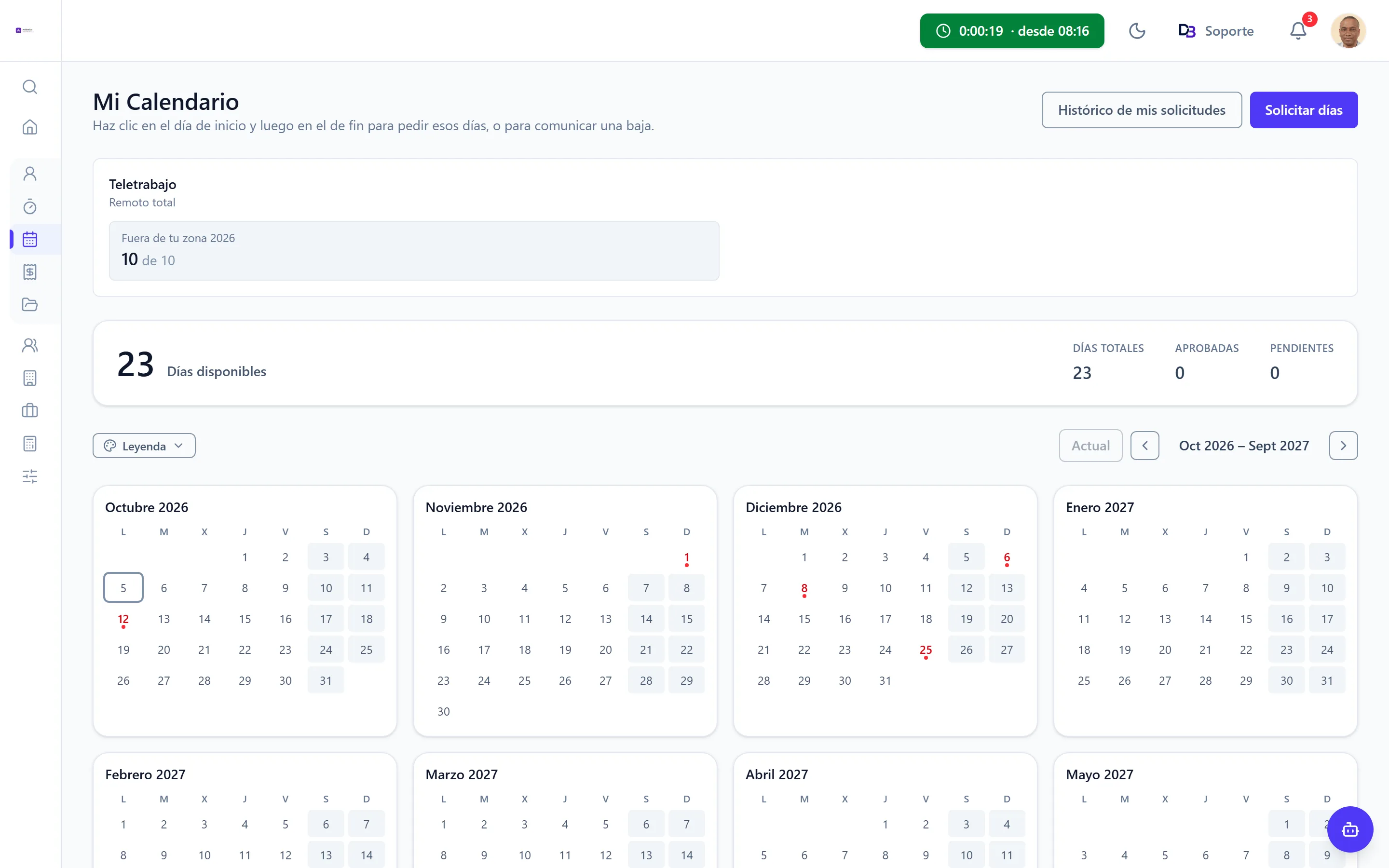Open the chatbot assistant floating button
1389x868 pixels.
point(1350,829)
